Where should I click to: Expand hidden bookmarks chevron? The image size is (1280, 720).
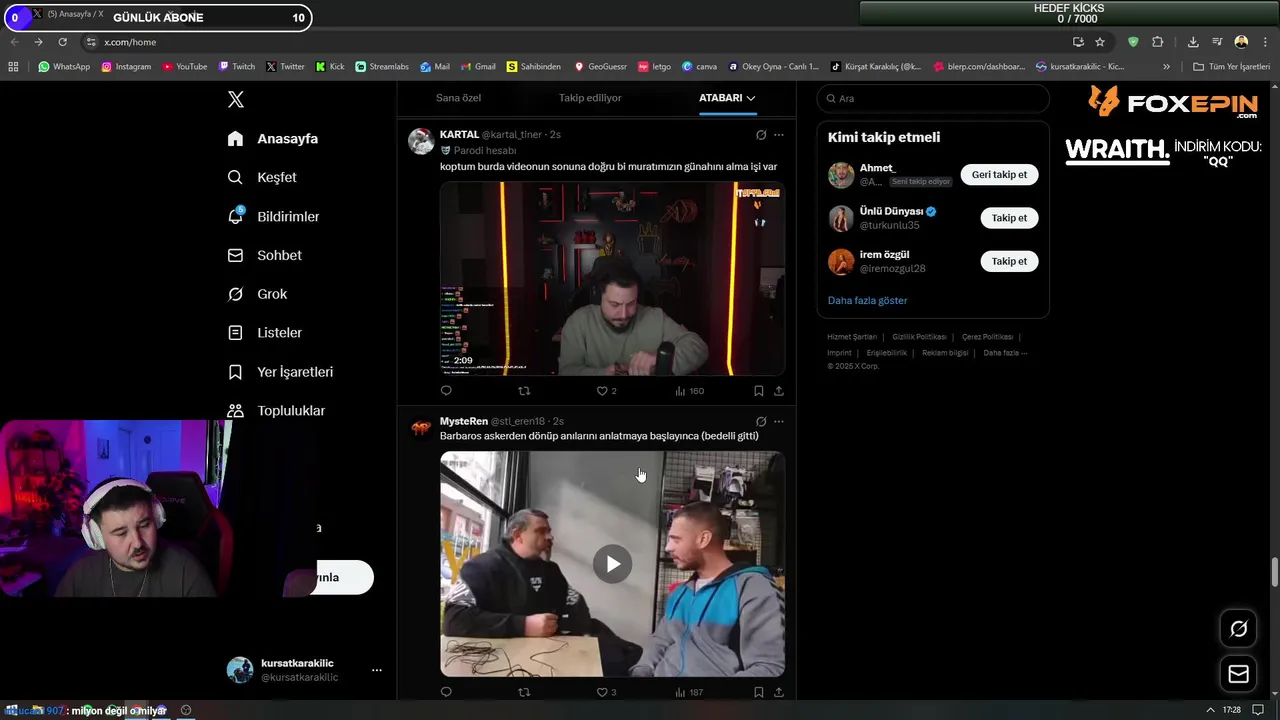click(1166, 67)
